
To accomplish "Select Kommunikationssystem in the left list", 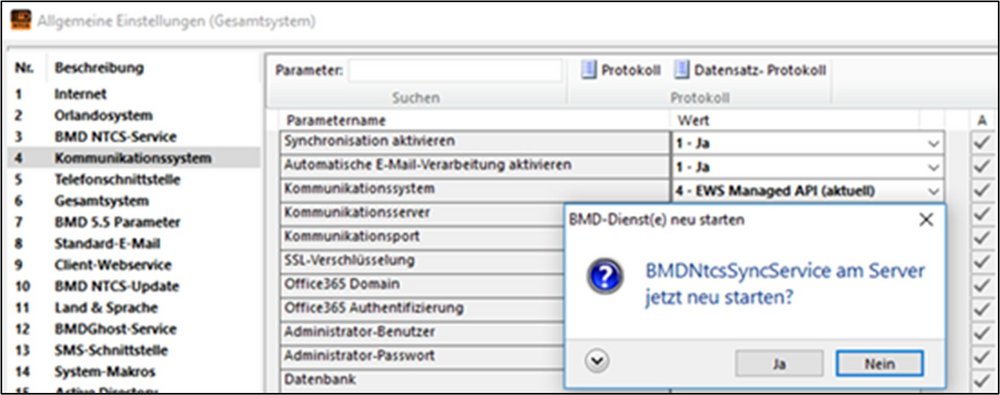I will [x=134, y=158].
